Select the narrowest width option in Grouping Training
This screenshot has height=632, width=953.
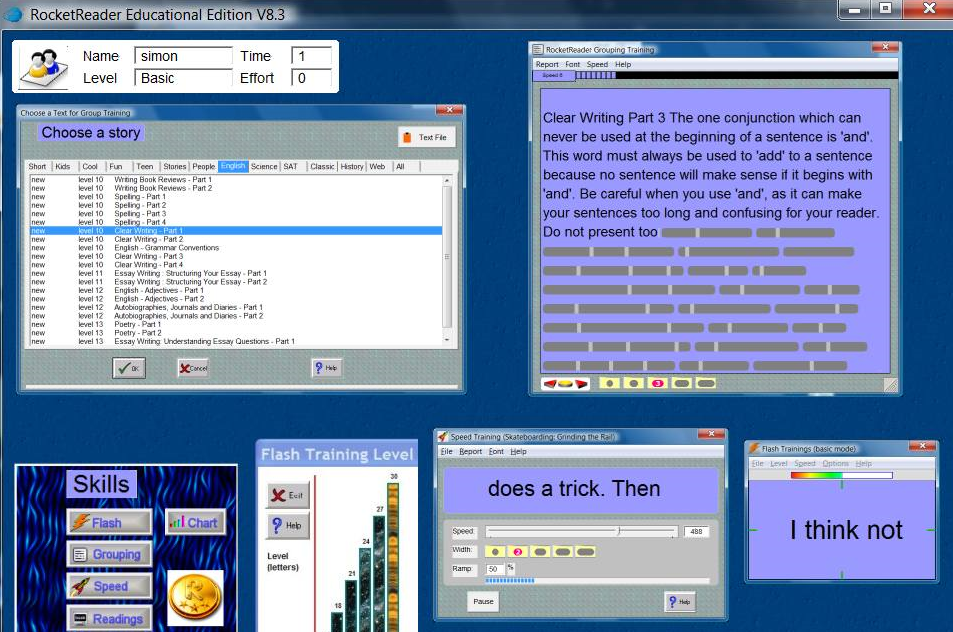(x=610, y=383)
